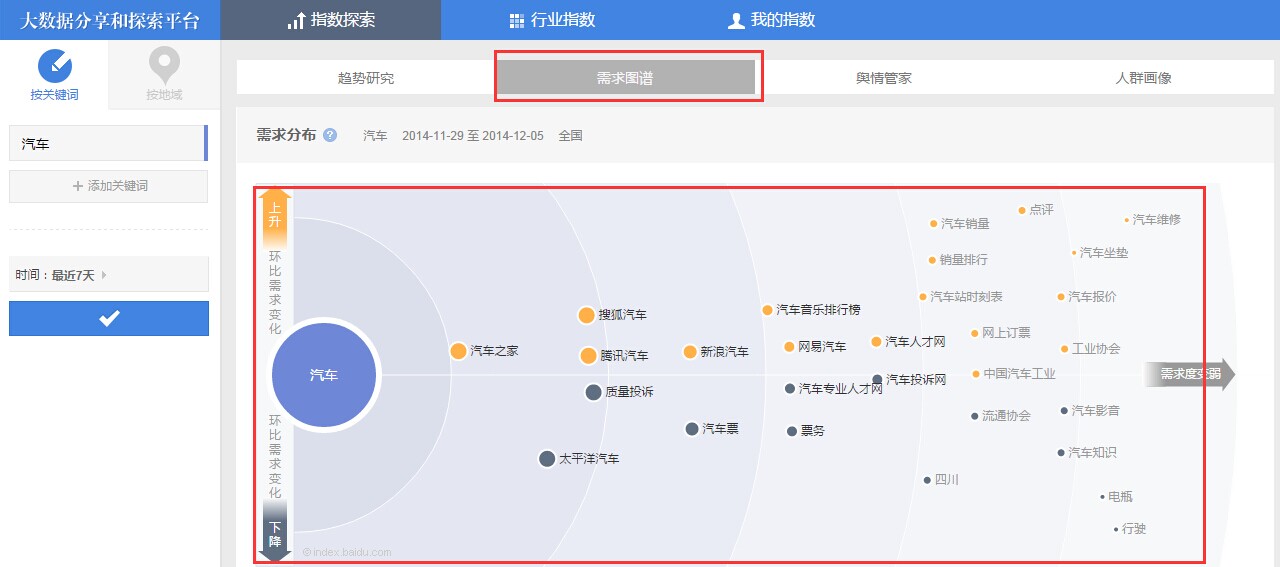The width and height of the screenshot is (1280, 567).
Task: Click the 汽车 keyword input field
Action: click(106, 143)
